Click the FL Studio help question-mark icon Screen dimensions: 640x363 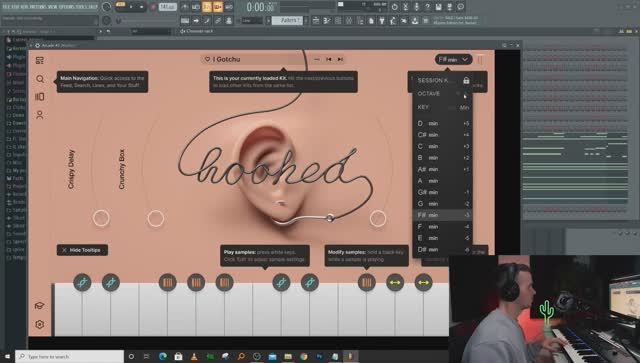click(427, 7)
